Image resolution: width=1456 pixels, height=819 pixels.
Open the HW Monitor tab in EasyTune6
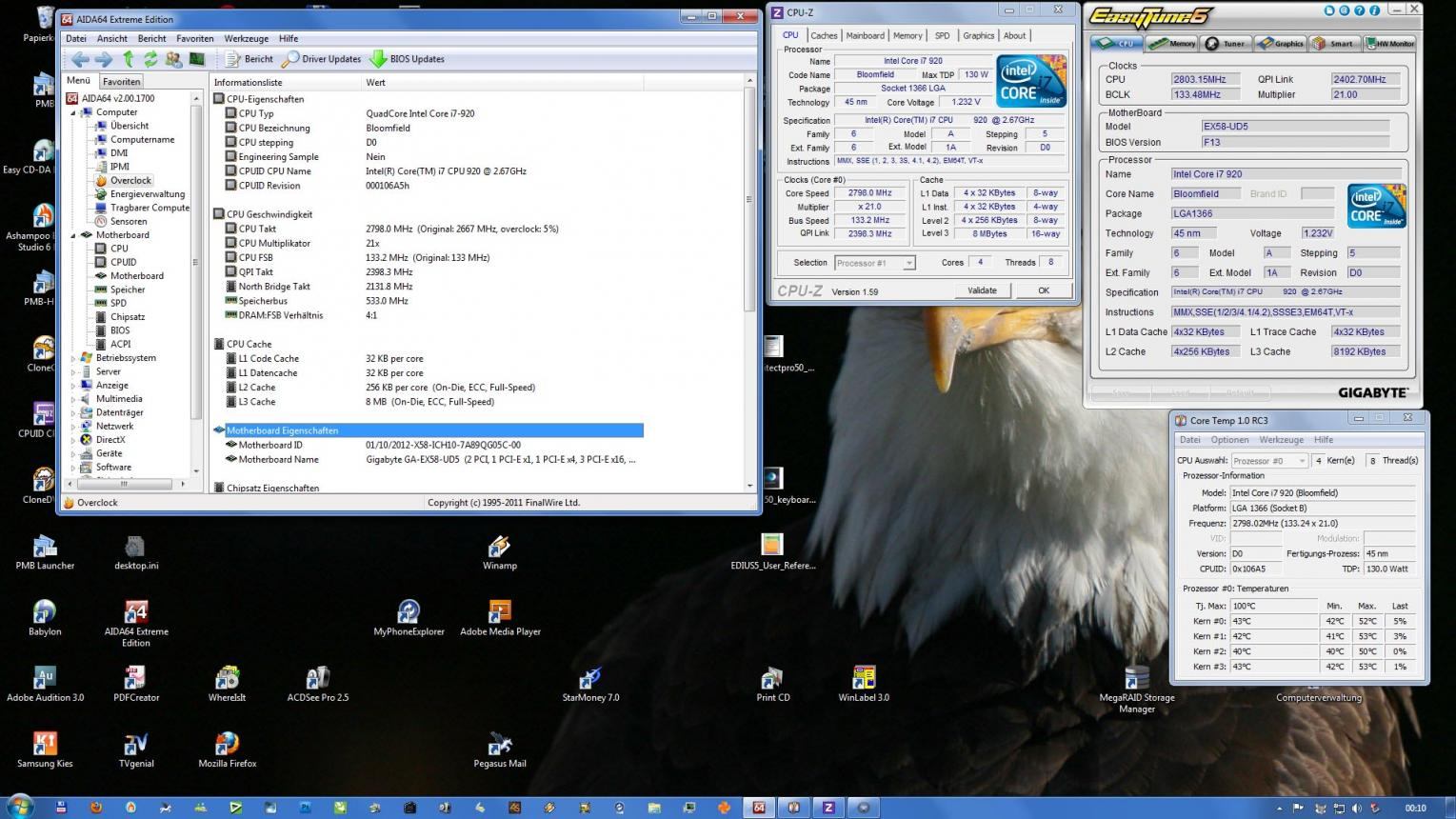[x=1390, y=43]
